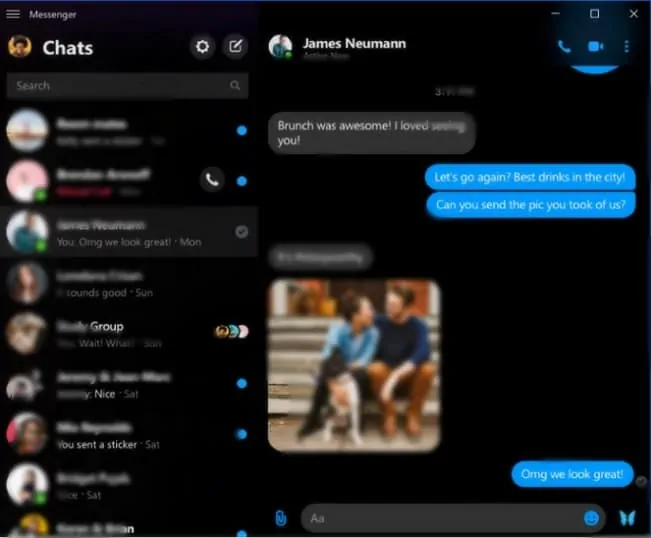Click the delivered checkmark in the James Neumann row
This screenshot has width=651, height=538.
(x=242, y=232)
